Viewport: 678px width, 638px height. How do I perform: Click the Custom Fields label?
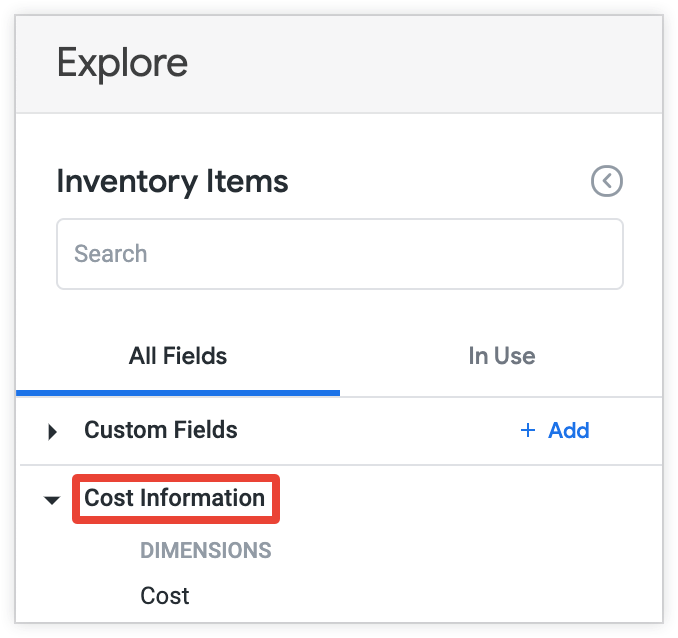pyautogui.click(x=161, y=430)
